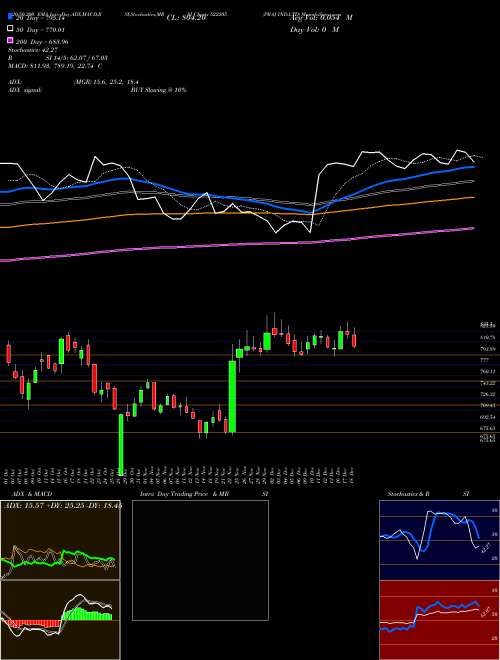Click the blue 20 Day legend swatch
The image size is (500, 660).
(10, 17)
